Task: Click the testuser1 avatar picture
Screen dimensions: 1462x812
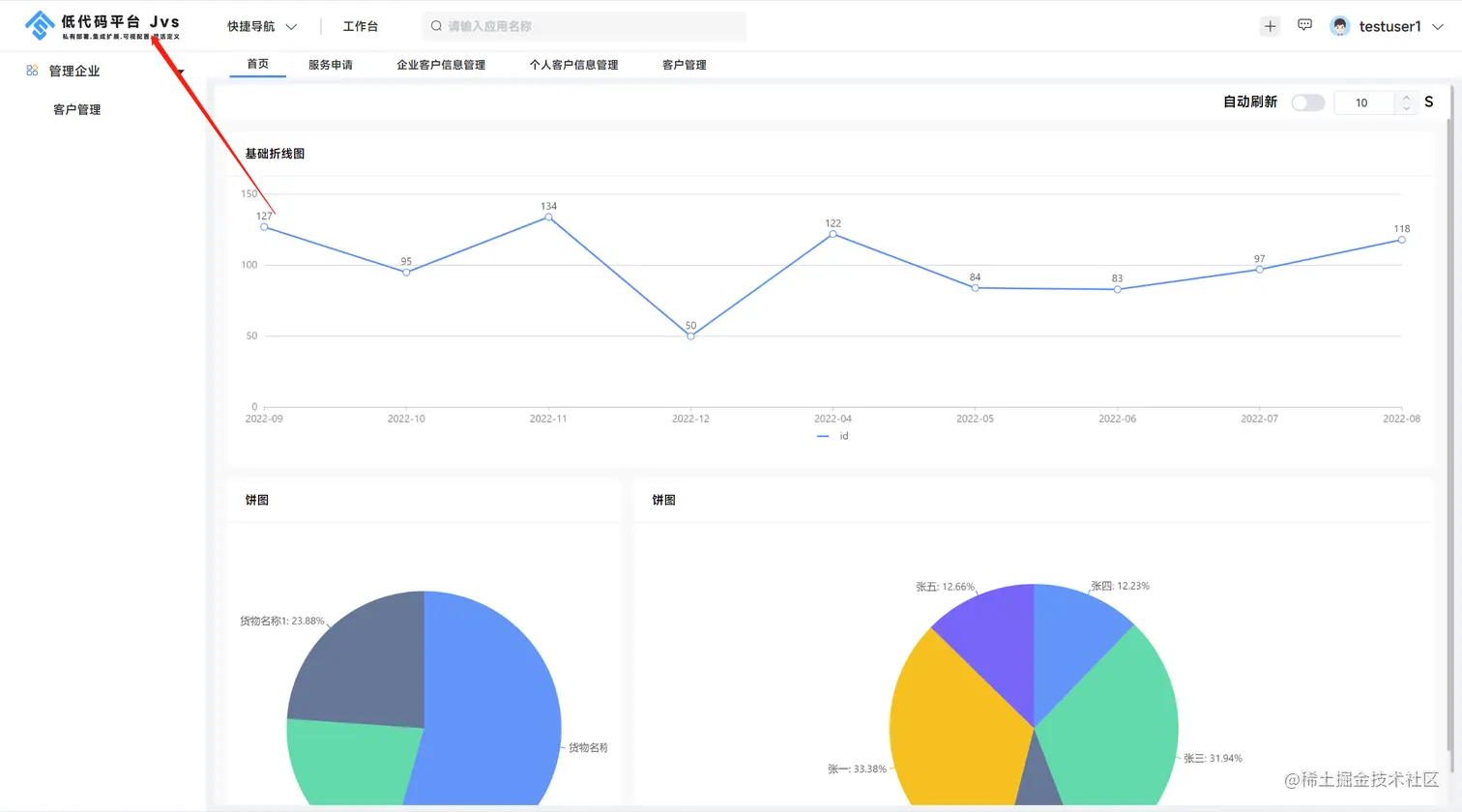Action: coord(1339,26)
